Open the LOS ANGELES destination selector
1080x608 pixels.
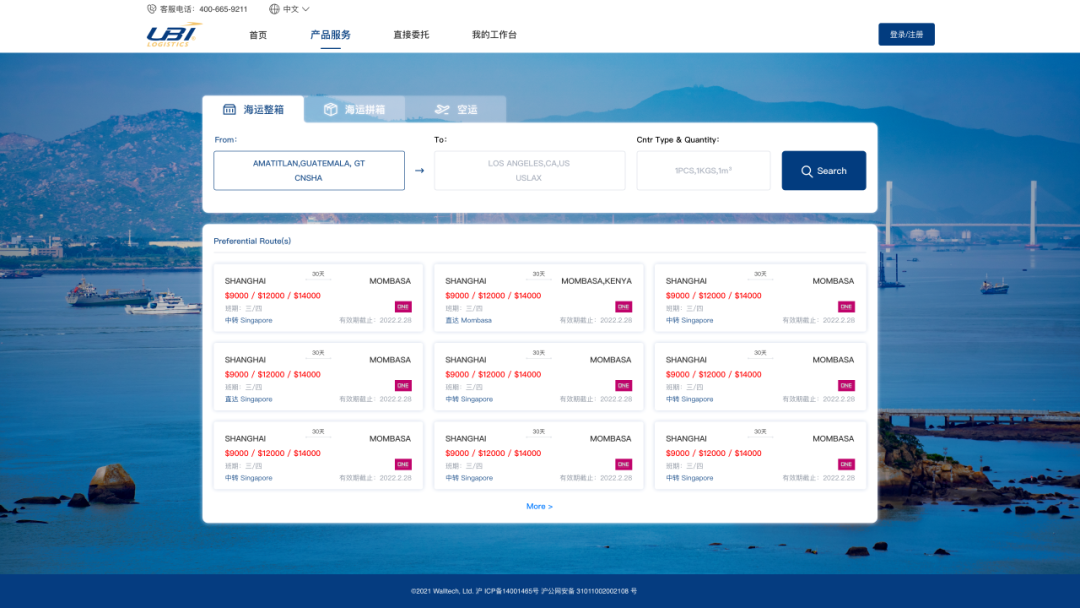point(529,170)
